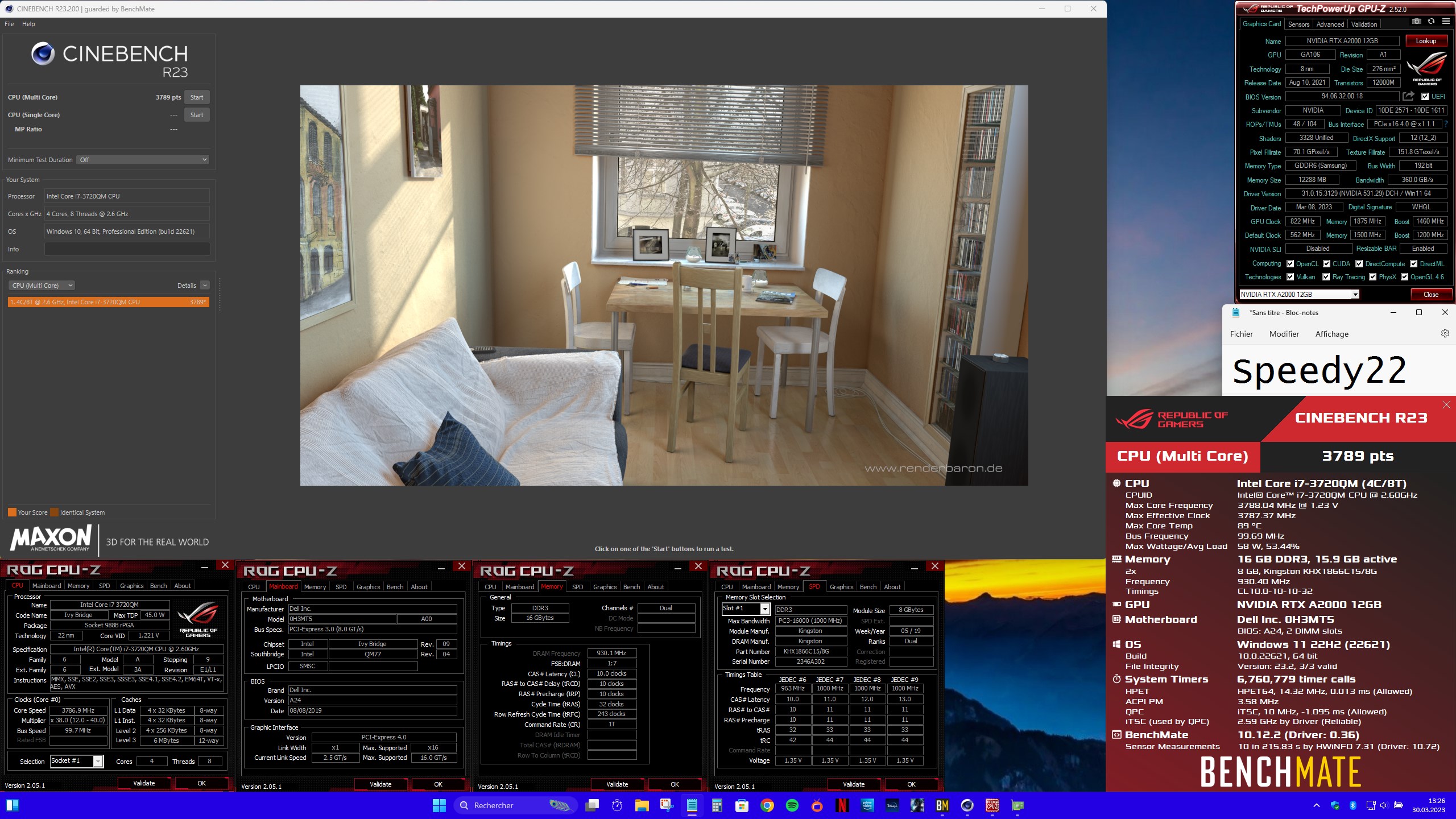This screenshot has height=819, width=1456.
Task: Click the Close button in GPU-Z
Action: 1431,295
